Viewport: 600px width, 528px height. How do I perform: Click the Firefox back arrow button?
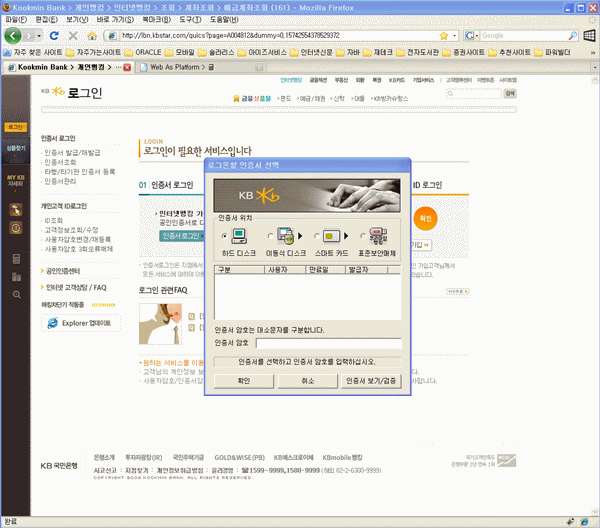(13, 36)
